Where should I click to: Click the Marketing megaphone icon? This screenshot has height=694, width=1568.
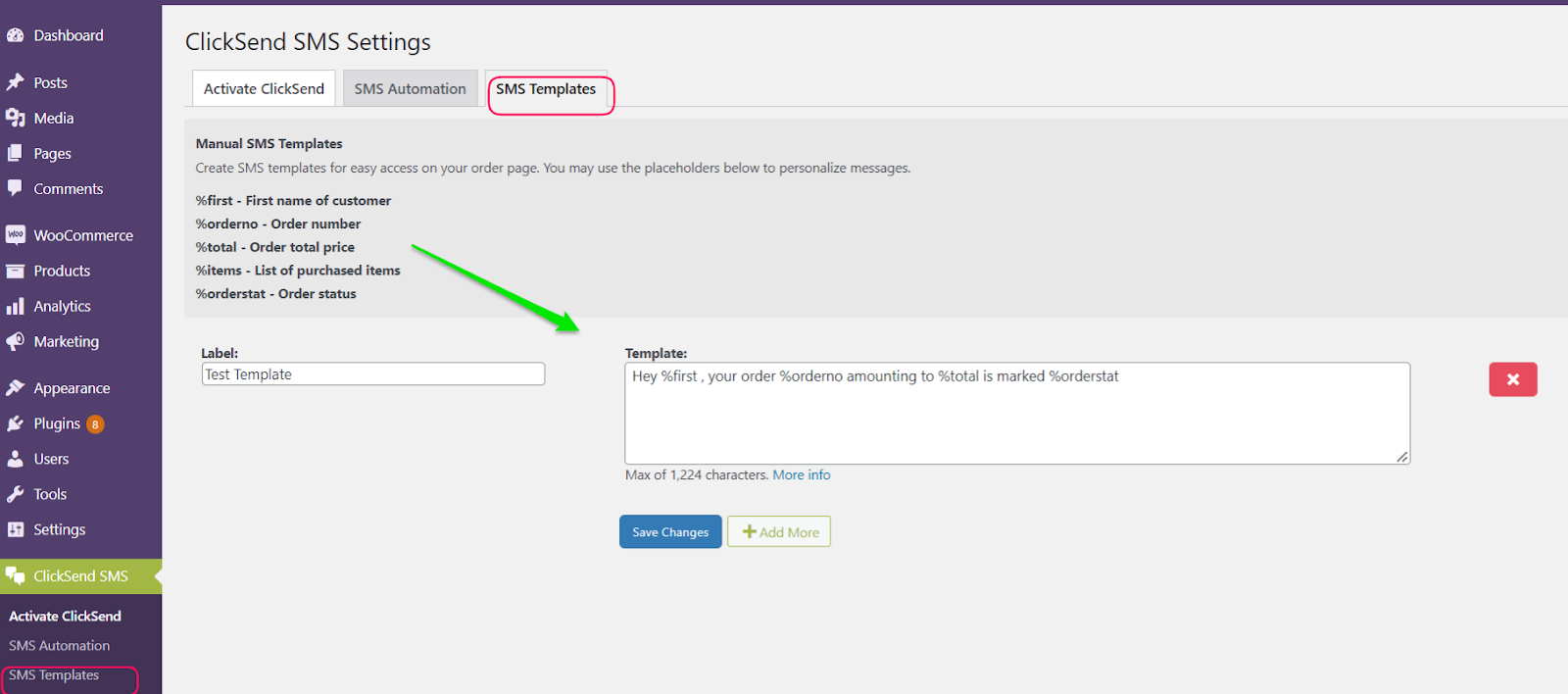pyautogui.click(x=15, y=341)
